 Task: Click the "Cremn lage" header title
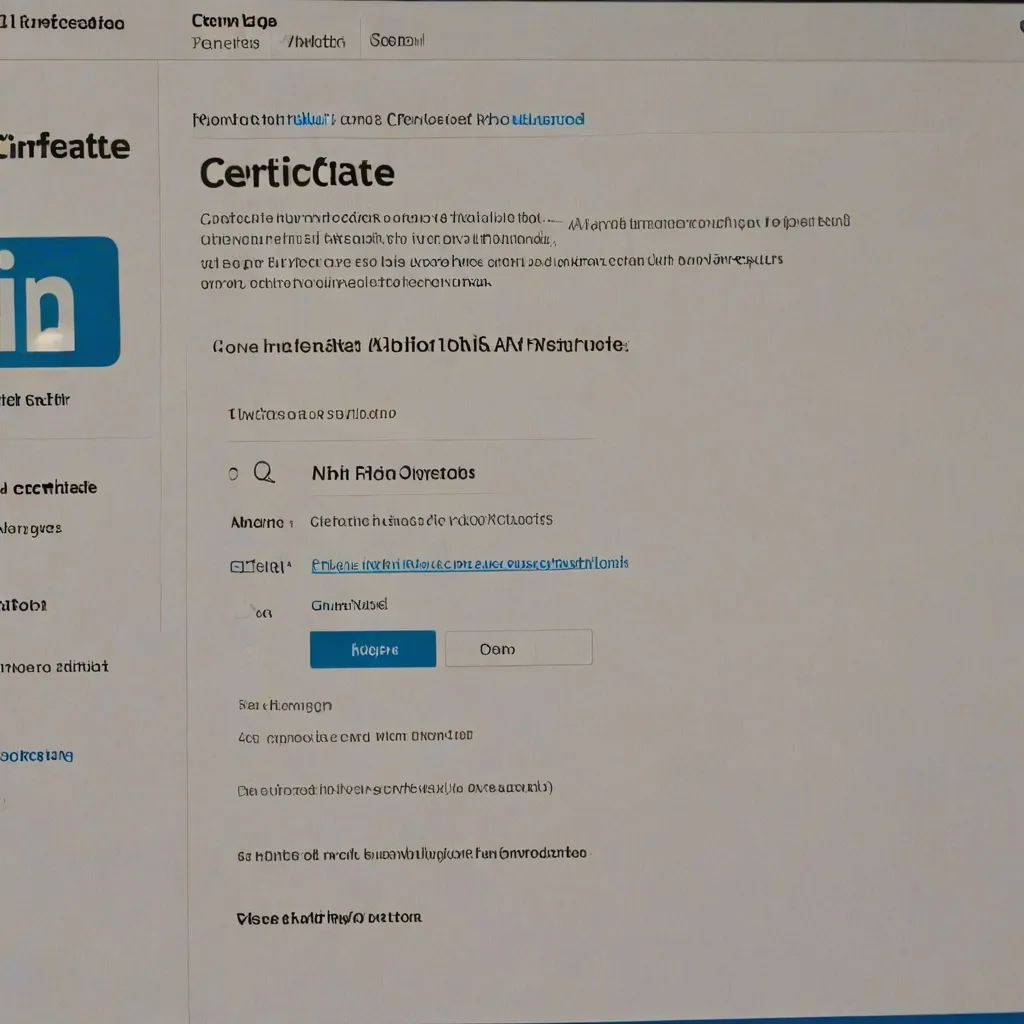tap(234, 20)
